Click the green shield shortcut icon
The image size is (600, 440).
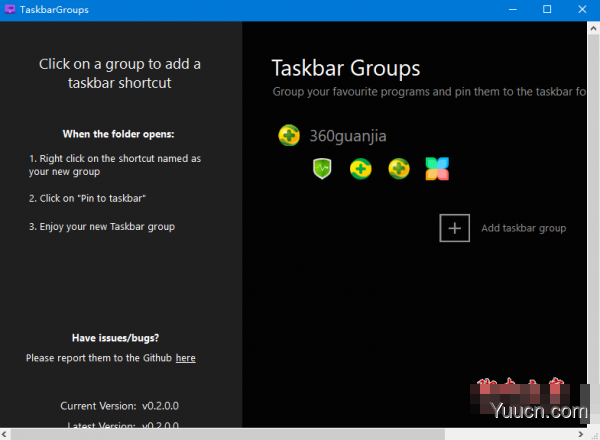(322, 169)
